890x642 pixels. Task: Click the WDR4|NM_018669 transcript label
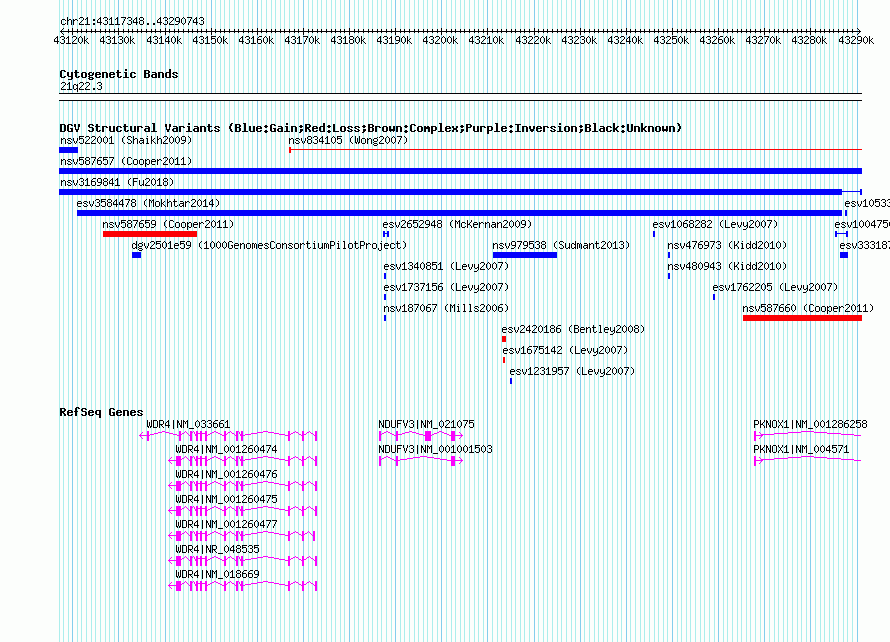pyautogui.click(x=217, y=574)
